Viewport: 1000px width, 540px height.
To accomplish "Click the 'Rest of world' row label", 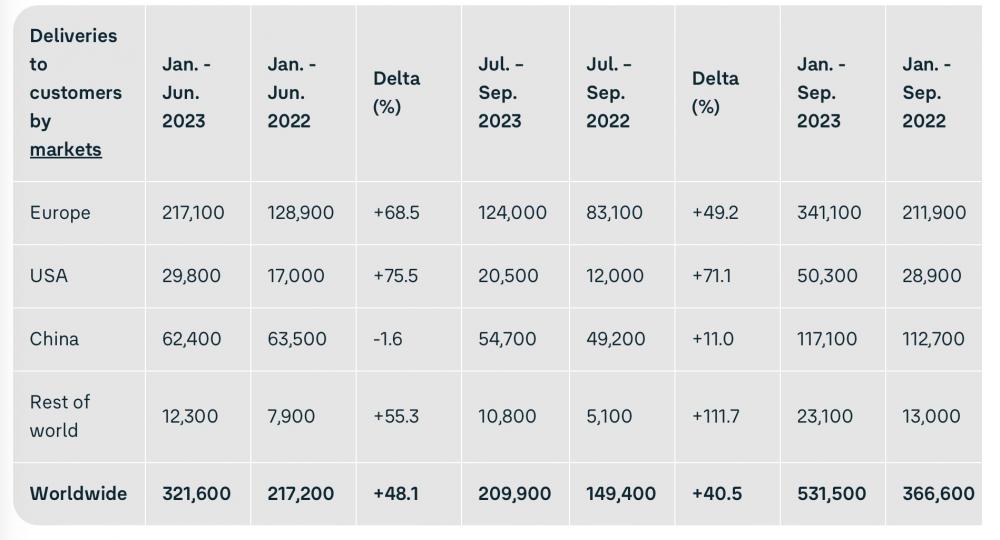I will pyautogui.click(x=60, y=416).
